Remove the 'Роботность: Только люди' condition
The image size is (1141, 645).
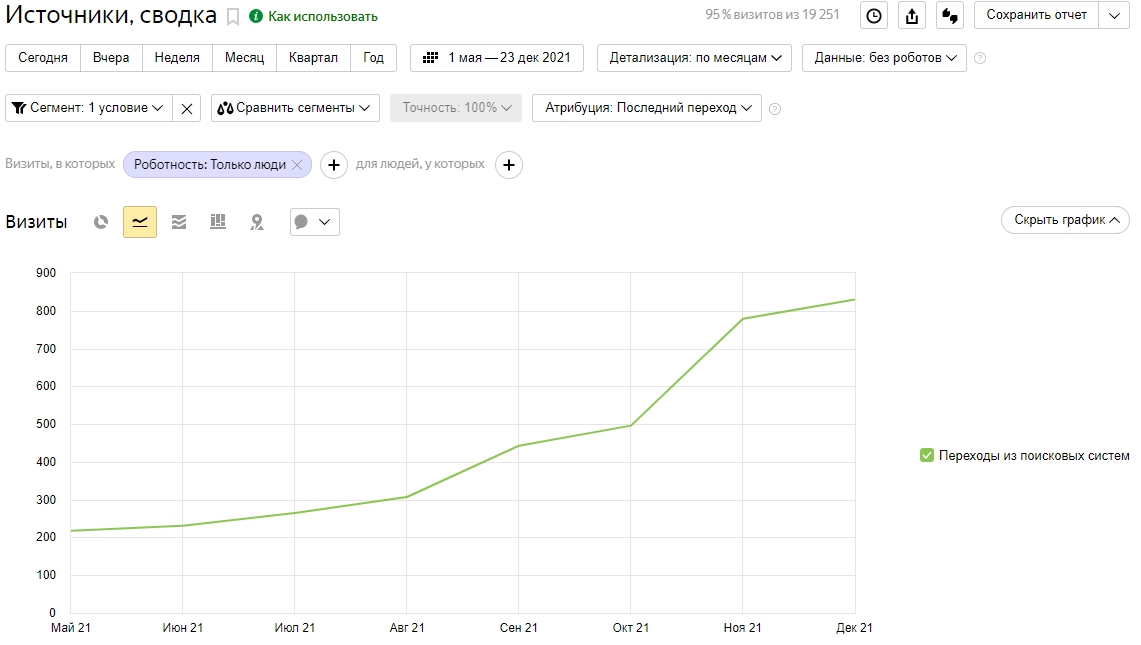297,165
